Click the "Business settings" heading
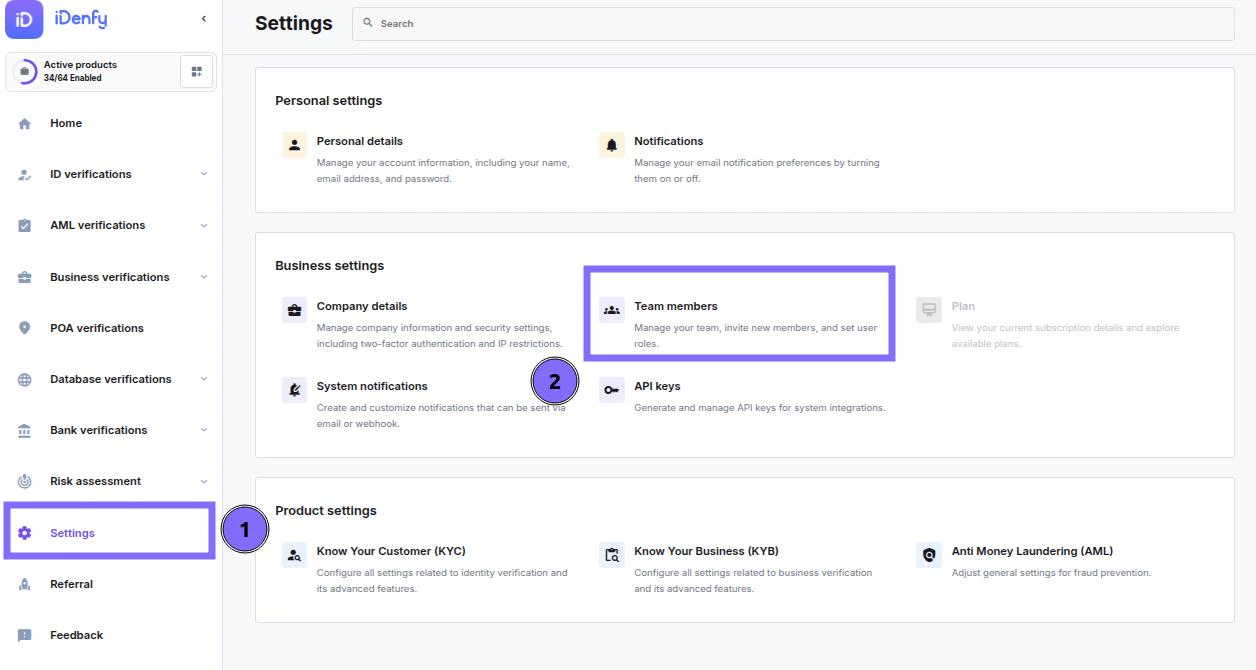 click(x=330, y=266)
